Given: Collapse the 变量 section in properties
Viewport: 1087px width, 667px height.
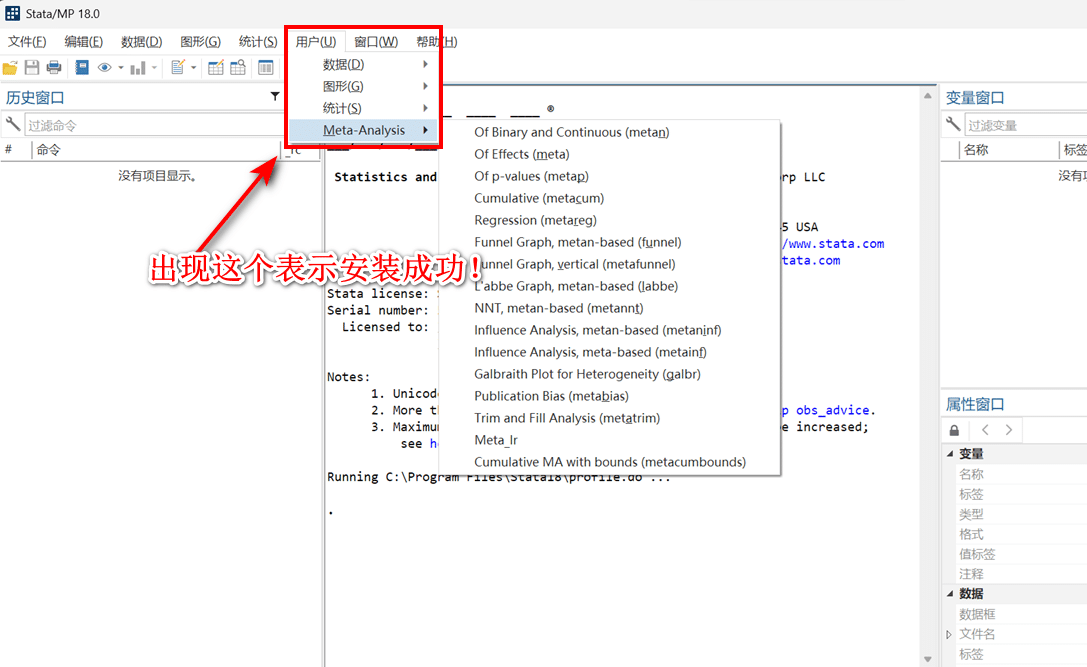Looking at the screenshot, I should (x=950, y=454).
